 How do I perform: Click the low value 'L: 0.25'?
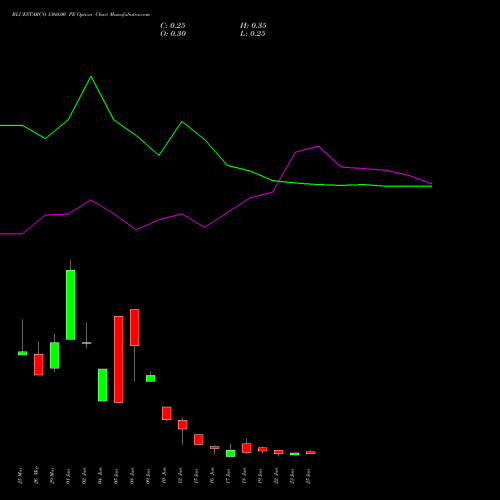coord(253,34)
